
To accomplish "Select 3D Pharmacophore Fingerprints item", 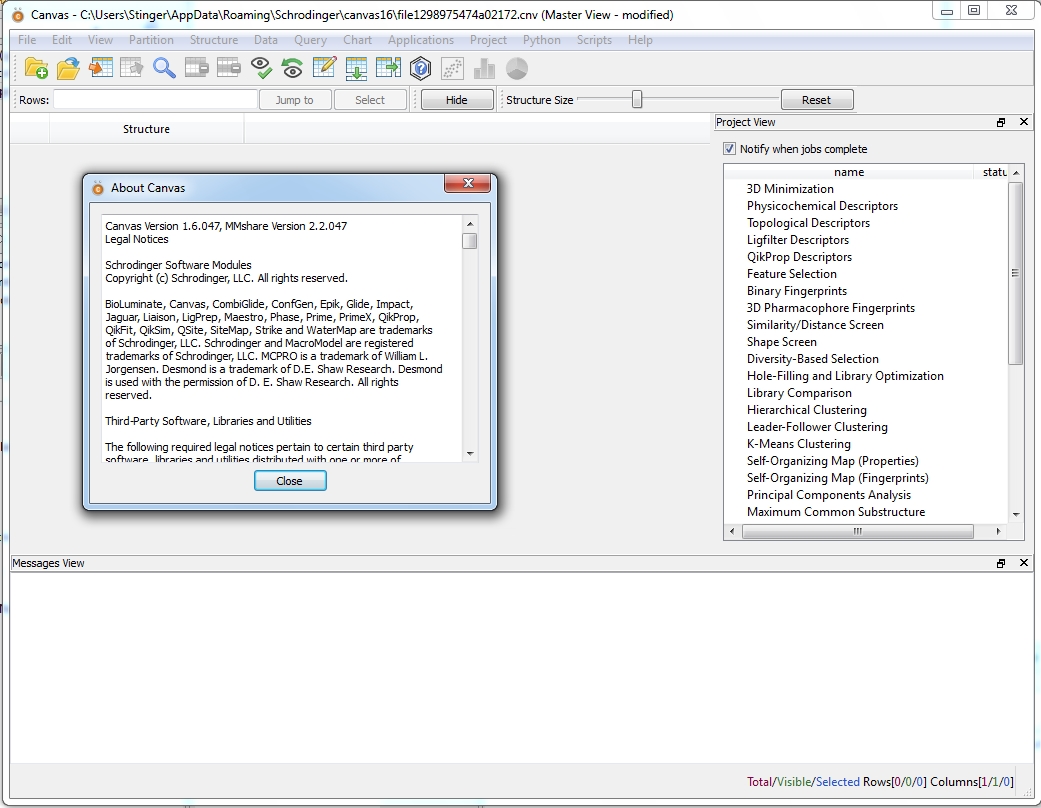I will (x=831, y=308).
